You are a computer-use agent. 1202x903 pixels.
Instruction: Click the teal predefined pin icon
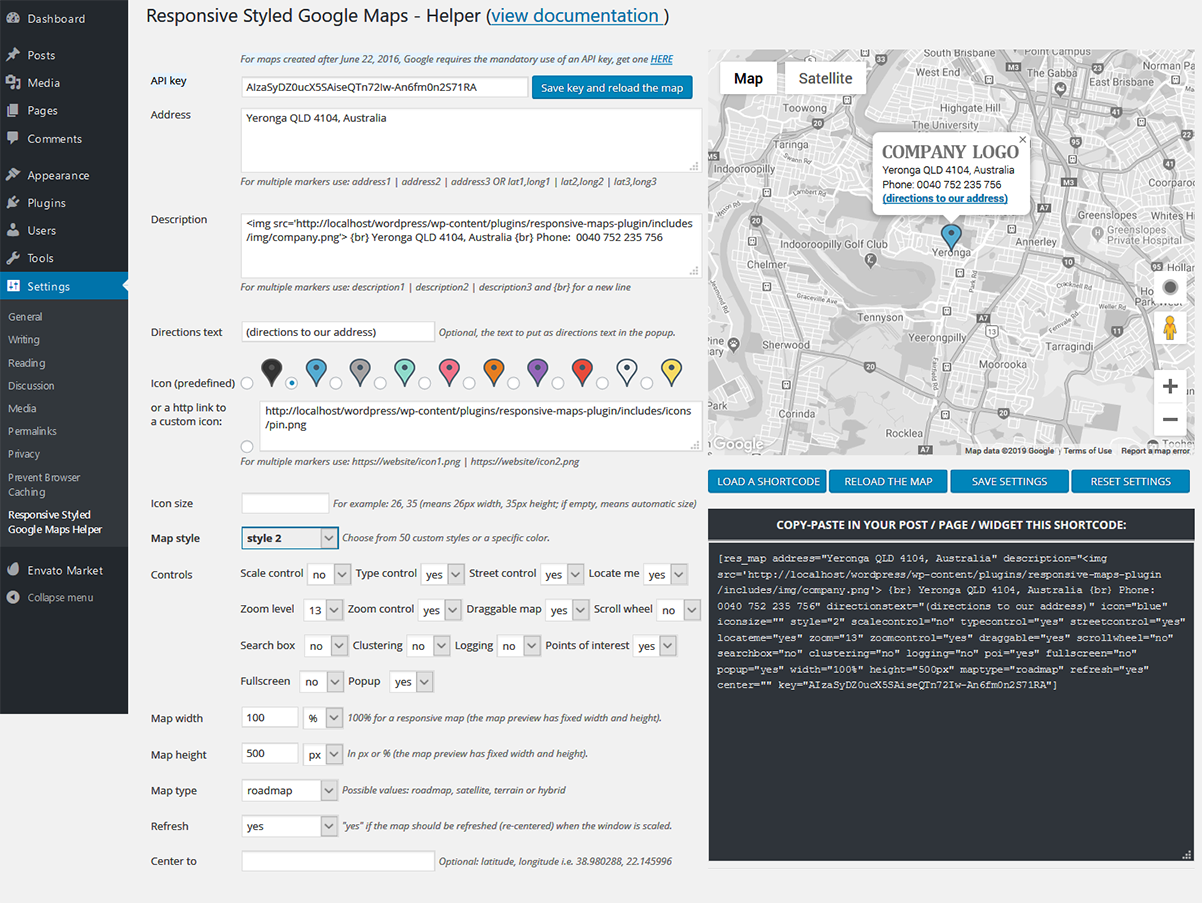click(404, 373)
